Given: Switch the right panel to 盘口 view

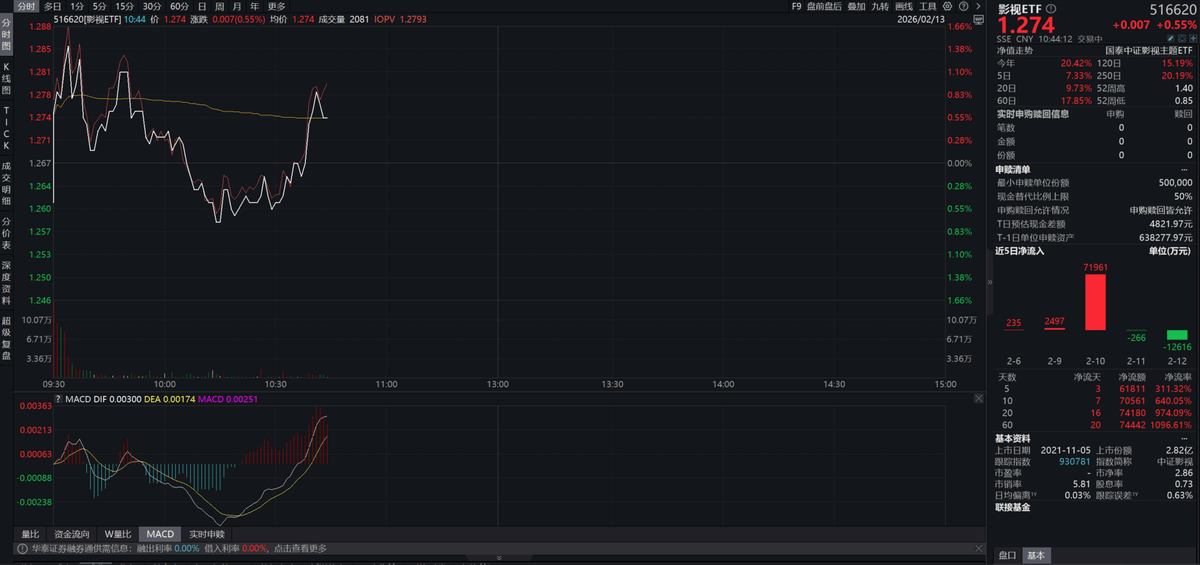Looking at the screenshot, I should pyautogui.click(x=1007, y=555).
